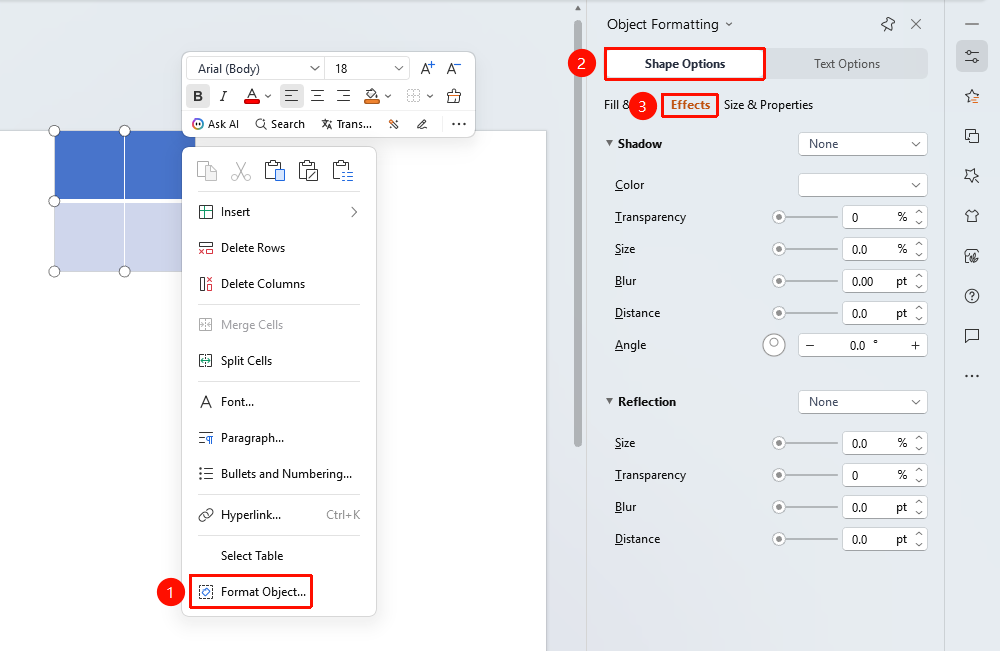Open the Shadow preset dropdown
Image resolution: width=1000 pixels, height=651 pixels.
click(x=862, y=144)
